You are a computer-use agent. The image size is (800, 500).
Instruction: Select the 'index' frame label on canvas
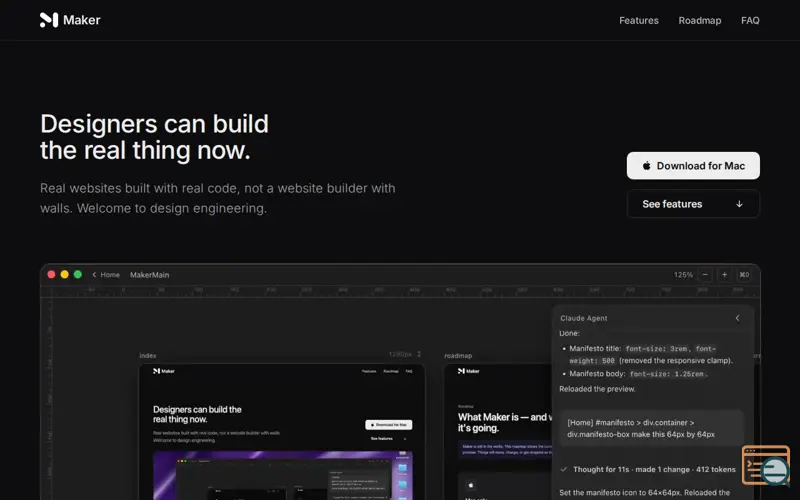[x=148, y=356]
